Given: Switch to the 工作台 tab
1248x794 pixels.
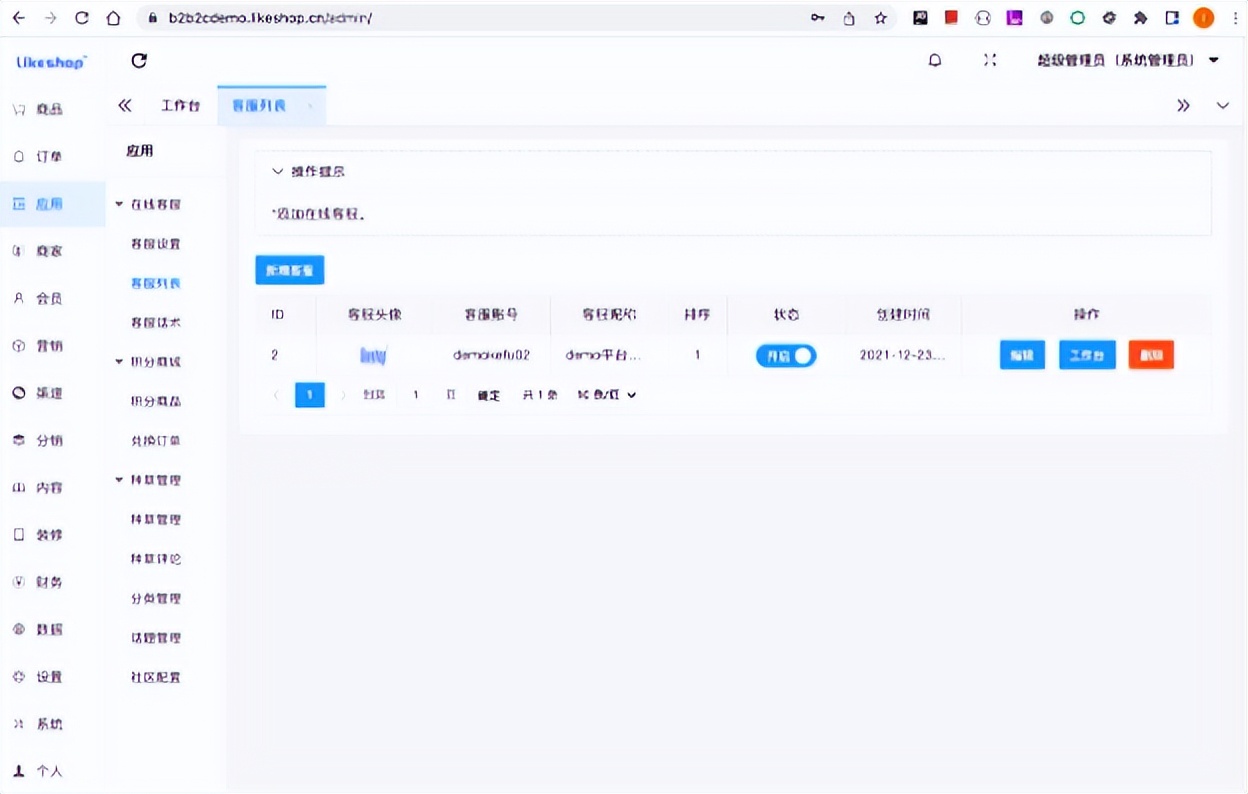Looking at the screenshot, I should pos(180,105).
